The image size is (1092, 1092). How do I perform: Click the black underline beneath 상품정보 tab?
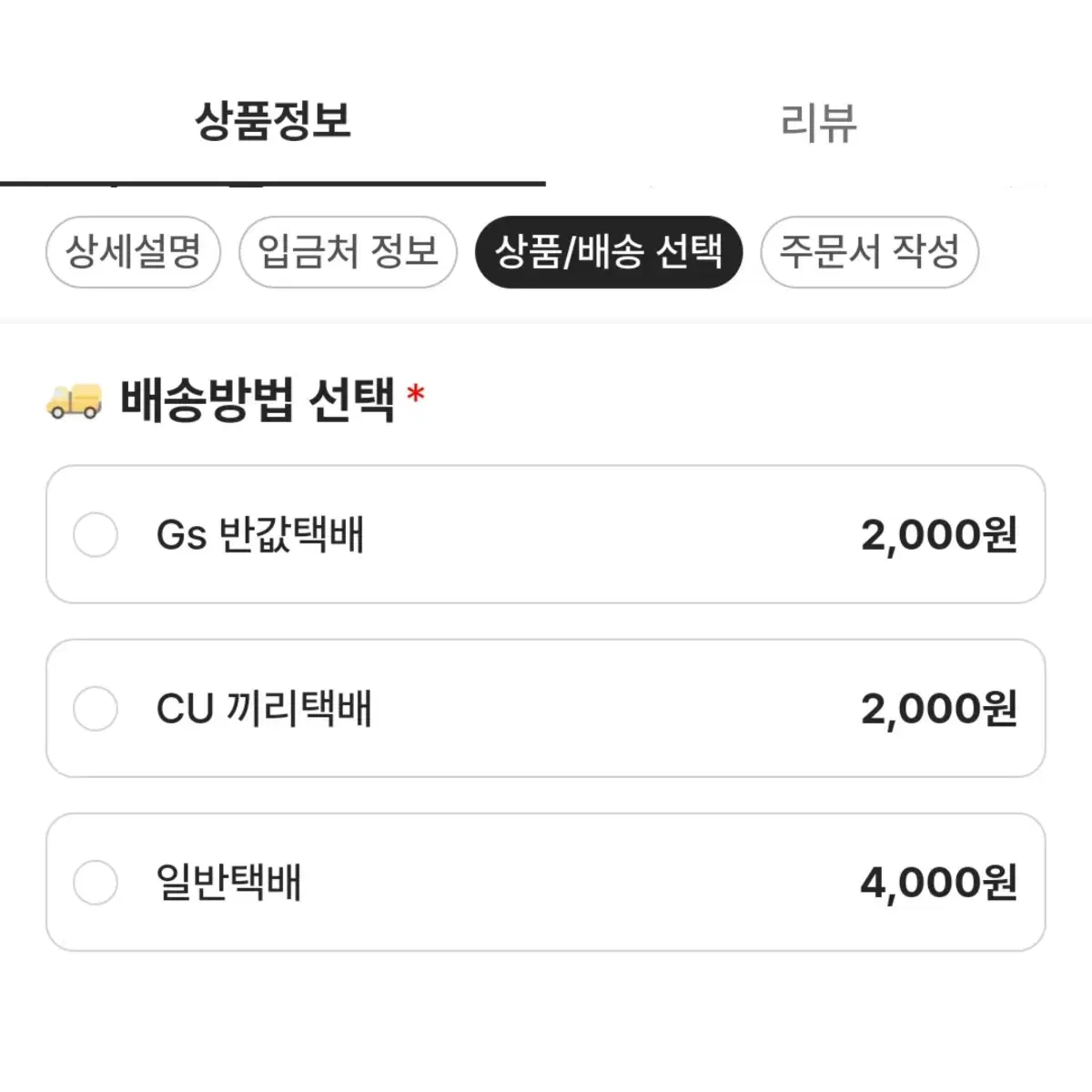tap(273, 184)
